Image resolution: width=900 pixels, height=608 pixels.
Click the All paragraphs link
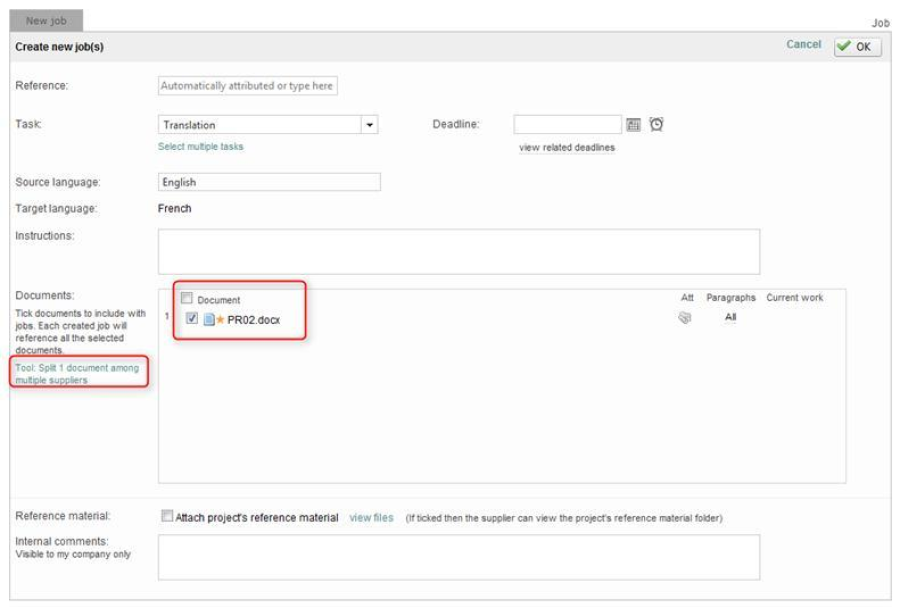[730, 318]
